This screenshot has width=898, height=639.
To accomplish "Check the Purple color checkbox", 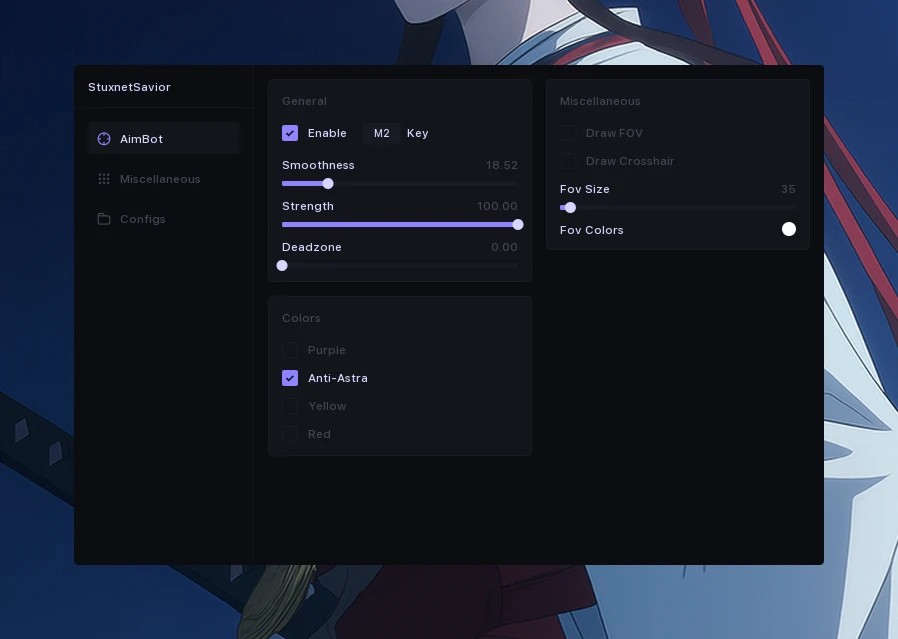I will coord(290,350).
